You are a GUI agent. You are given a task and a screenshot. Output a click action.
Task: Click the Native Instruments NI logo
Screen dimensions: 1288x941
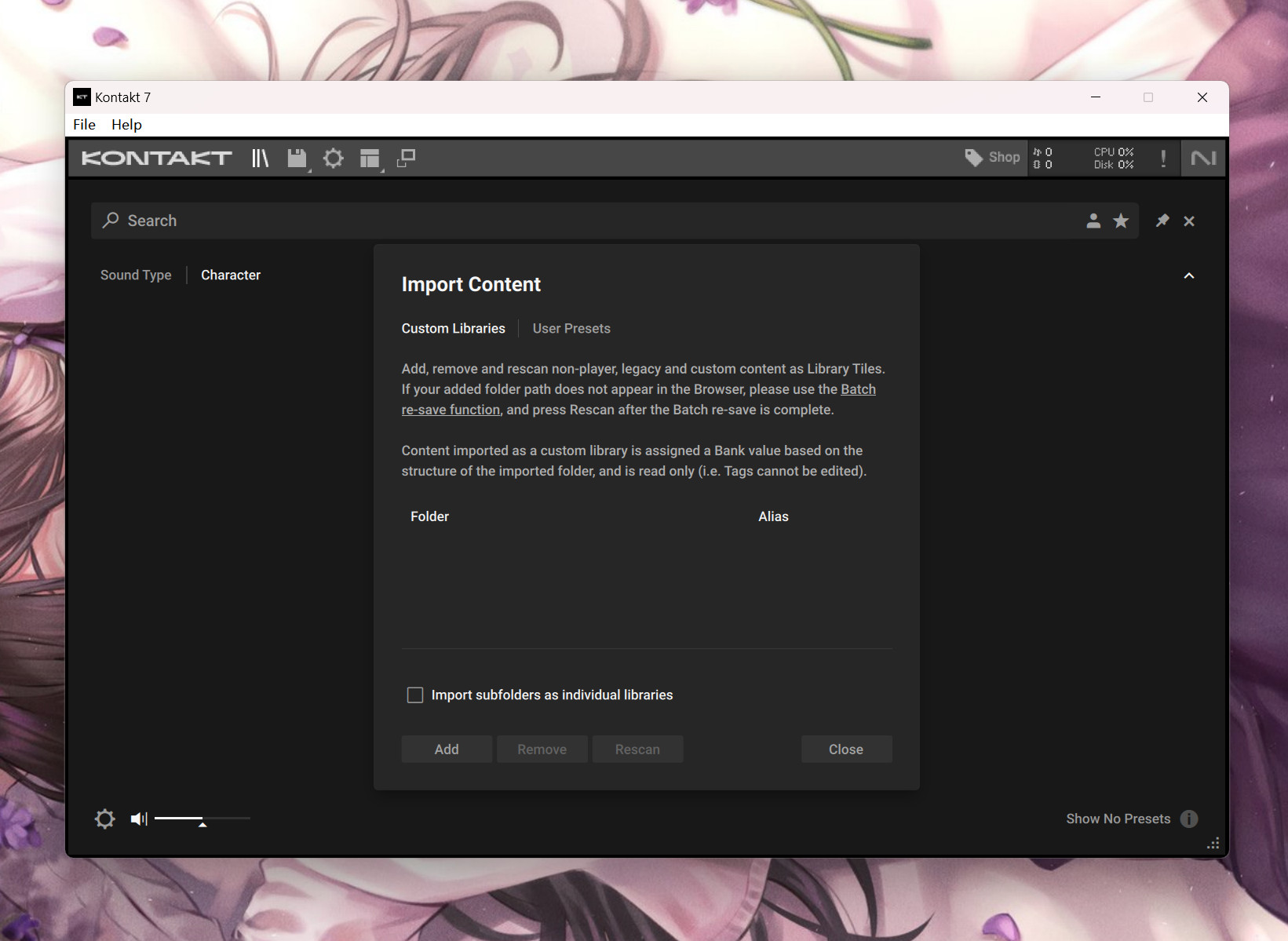(x=1203, y=159)
